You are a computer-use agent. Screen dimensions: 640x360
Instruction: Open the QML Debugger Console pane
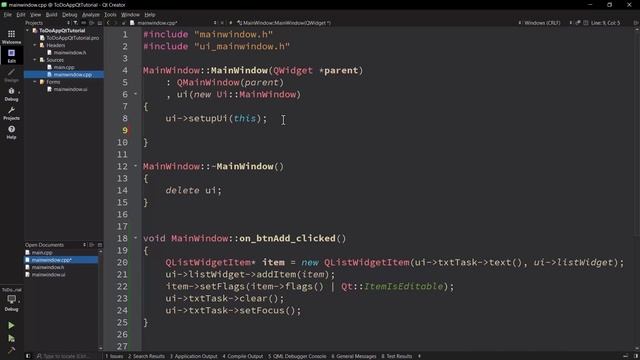point(297,356)
